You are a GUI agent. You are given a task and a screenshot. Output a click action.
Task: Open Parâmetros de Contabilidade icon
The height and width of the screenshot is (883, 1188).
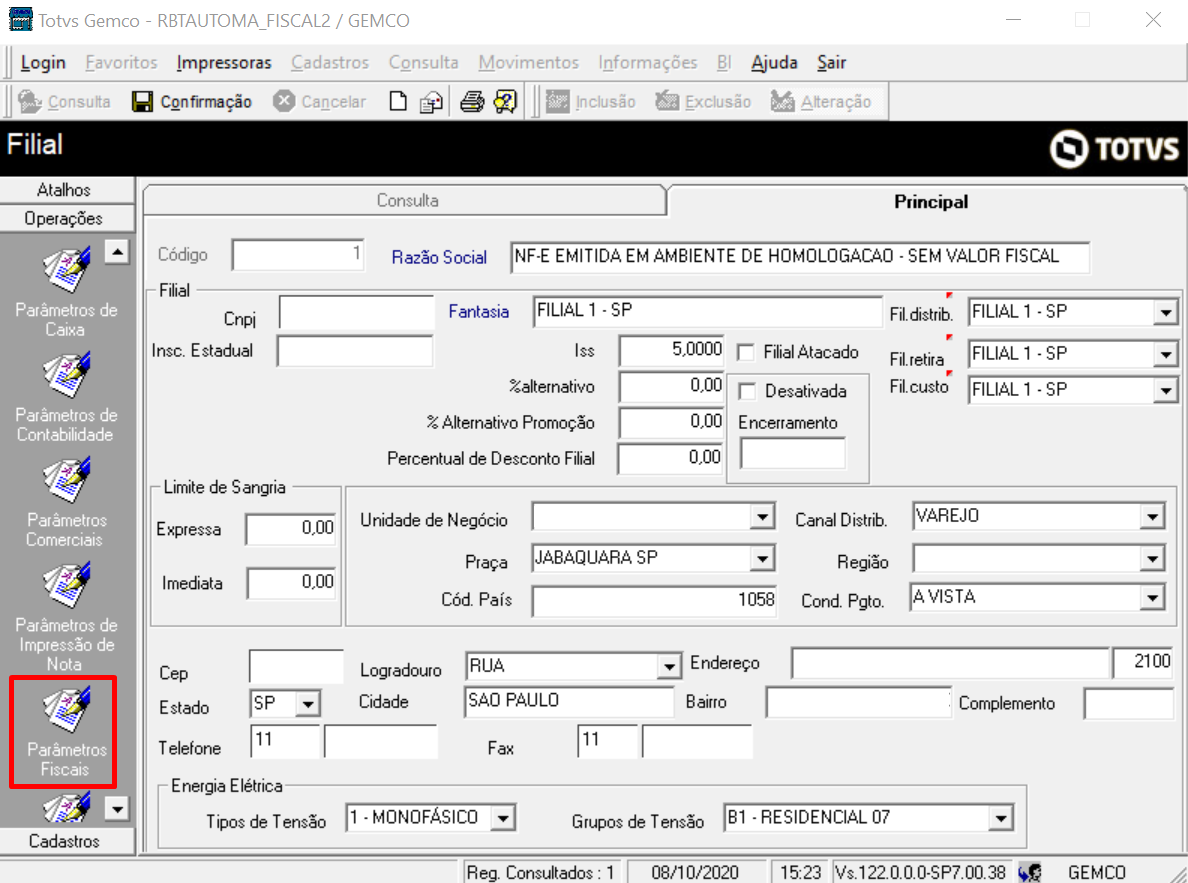coord(67,374)
